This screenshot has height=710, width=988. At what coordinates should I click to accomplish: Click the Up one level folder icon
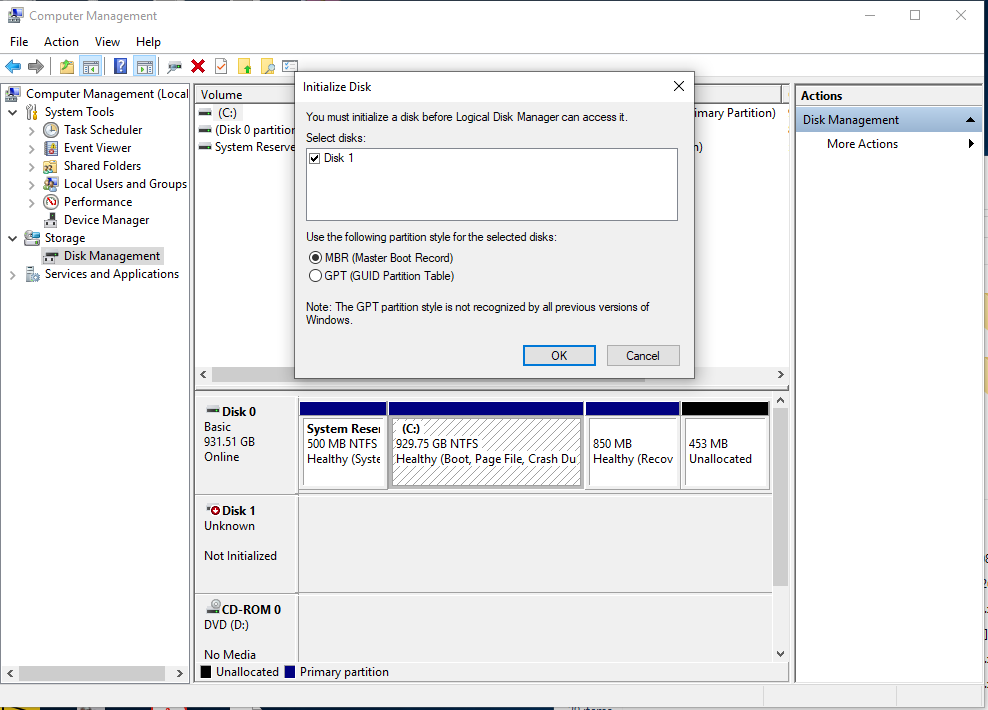click(x=67, y=66)
